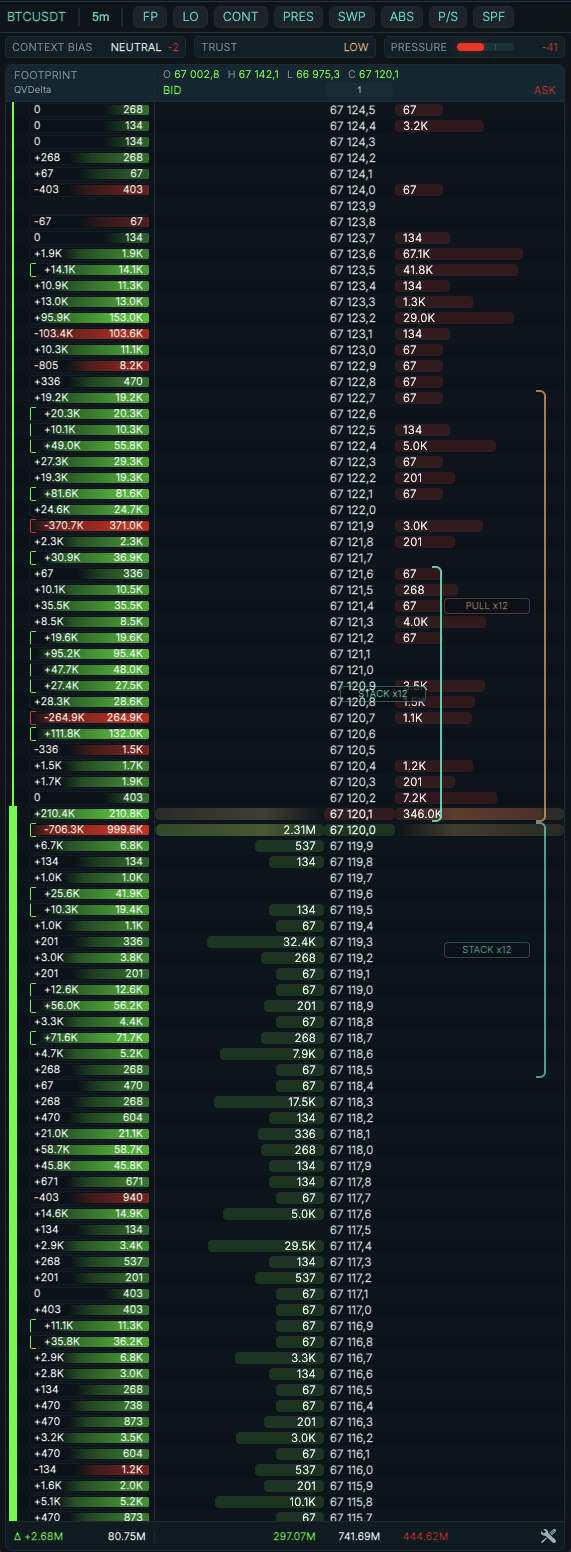
Task: Click the FOOTPRINT panel title
Action: point(45,75)
